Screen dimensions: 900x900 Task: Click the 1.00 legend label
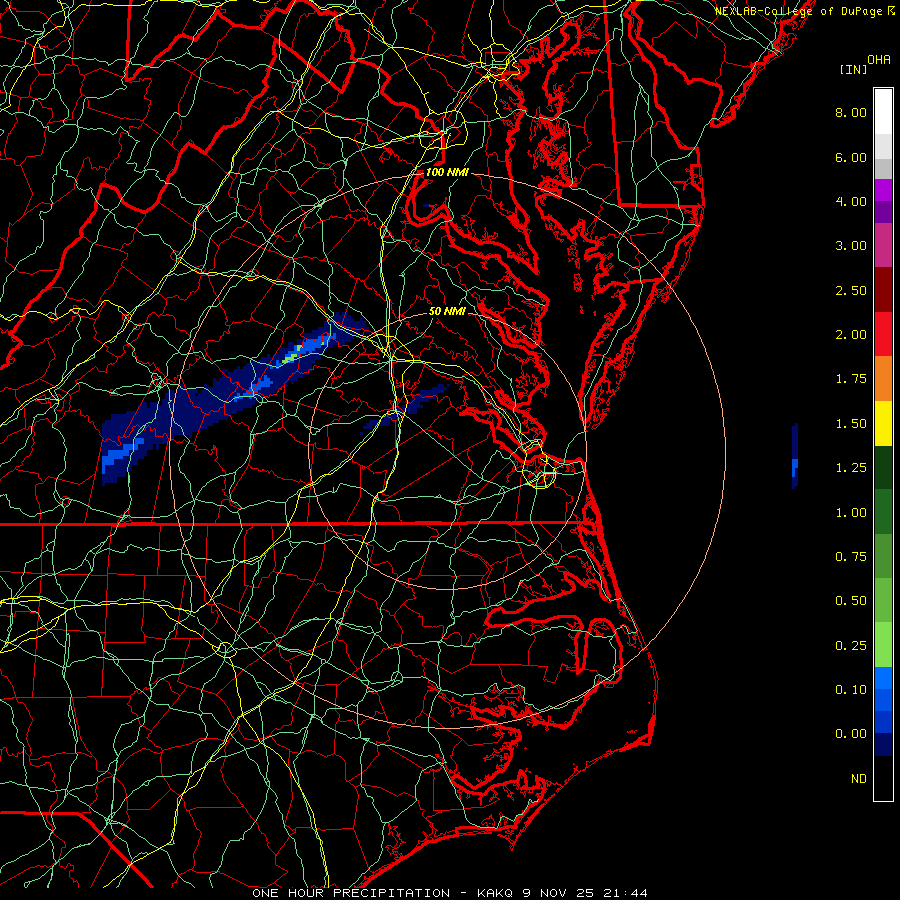coord(851,513)
